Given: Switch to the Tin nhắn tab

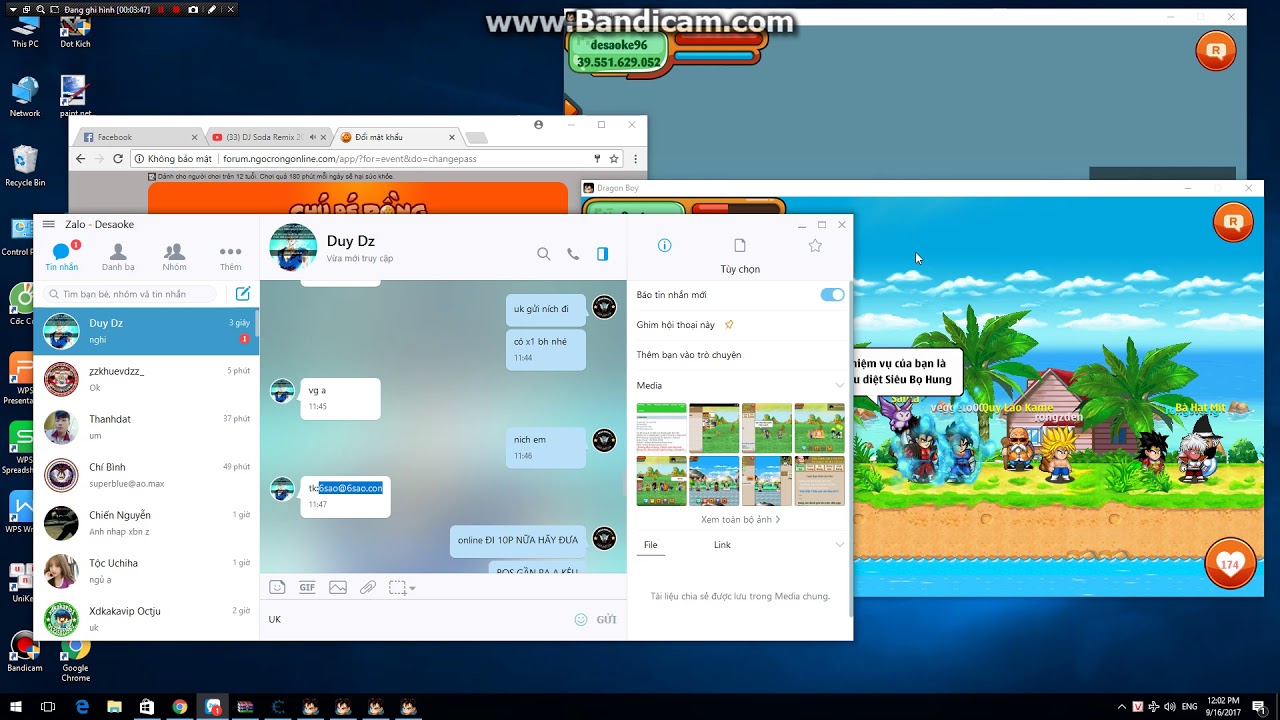Looking at the screenshot, I should click(x=61, y=256).
